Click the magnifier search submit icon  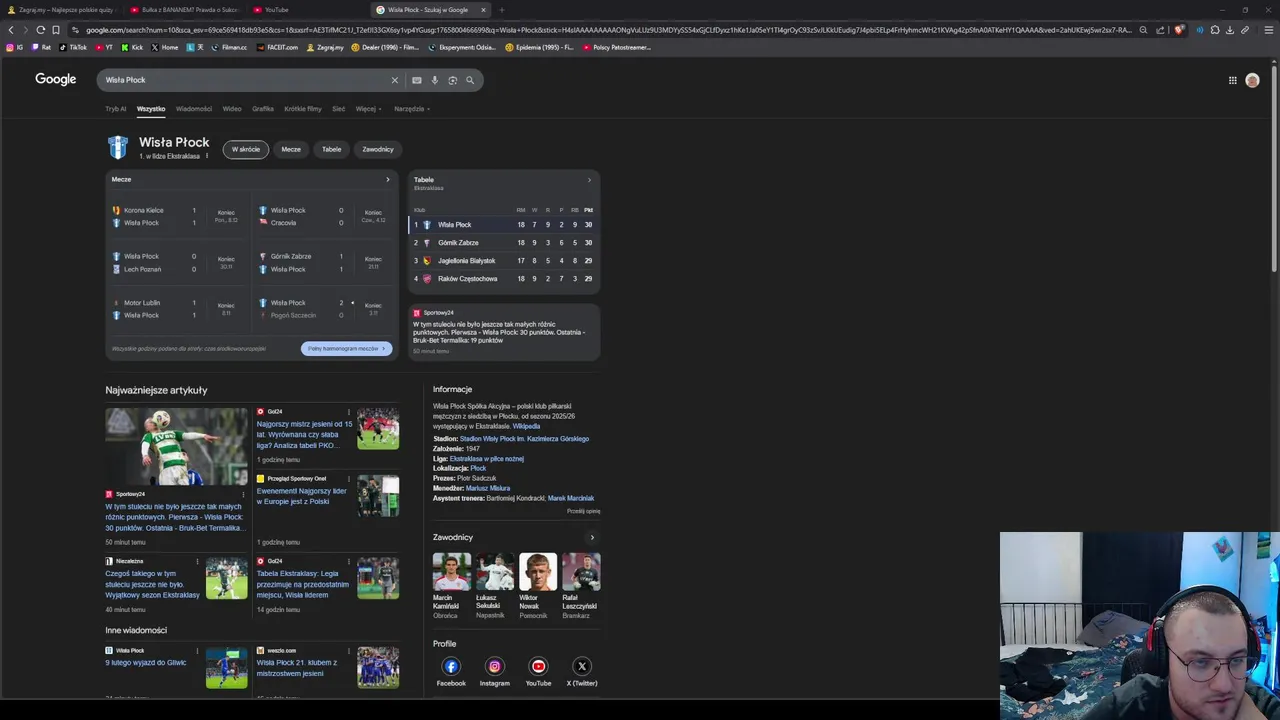coord(470,80)
